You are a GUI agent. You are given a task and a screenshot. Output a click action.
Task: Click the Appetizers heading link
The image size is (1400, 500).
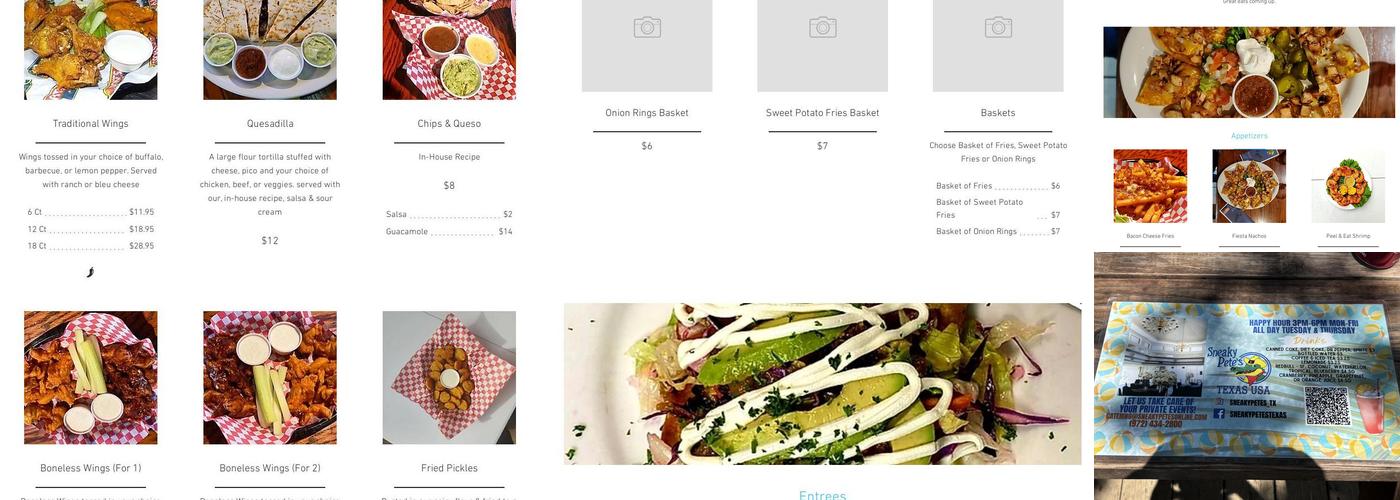tap(1249, 136)
